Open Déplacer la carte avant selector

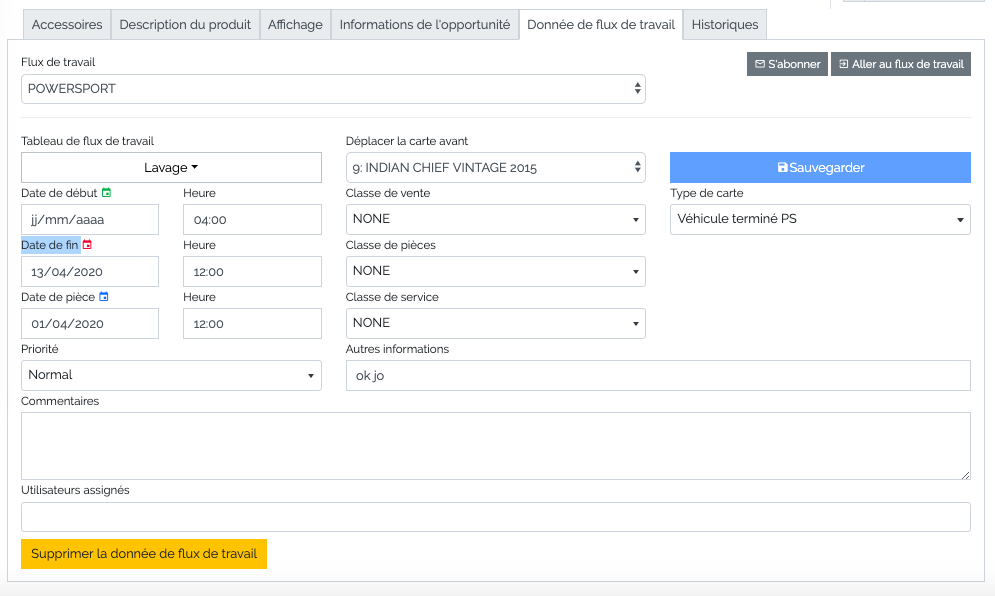(495, 168)
